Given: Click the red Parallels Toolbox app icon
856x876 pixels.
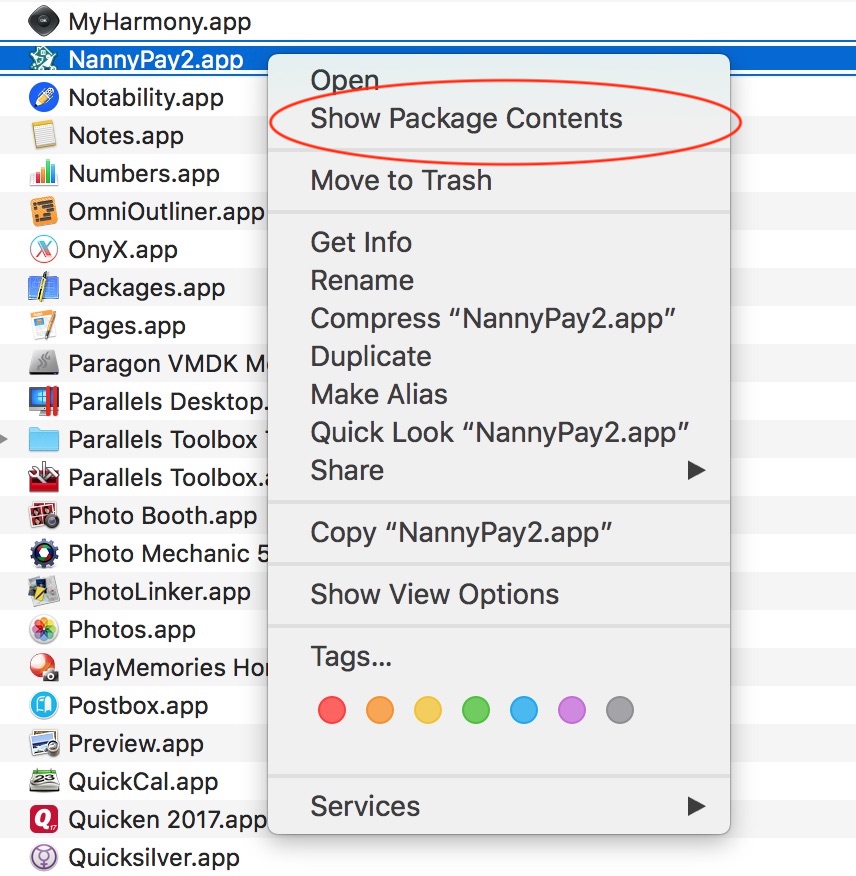Looking at the screenshot, I should [x=44, y=477].
